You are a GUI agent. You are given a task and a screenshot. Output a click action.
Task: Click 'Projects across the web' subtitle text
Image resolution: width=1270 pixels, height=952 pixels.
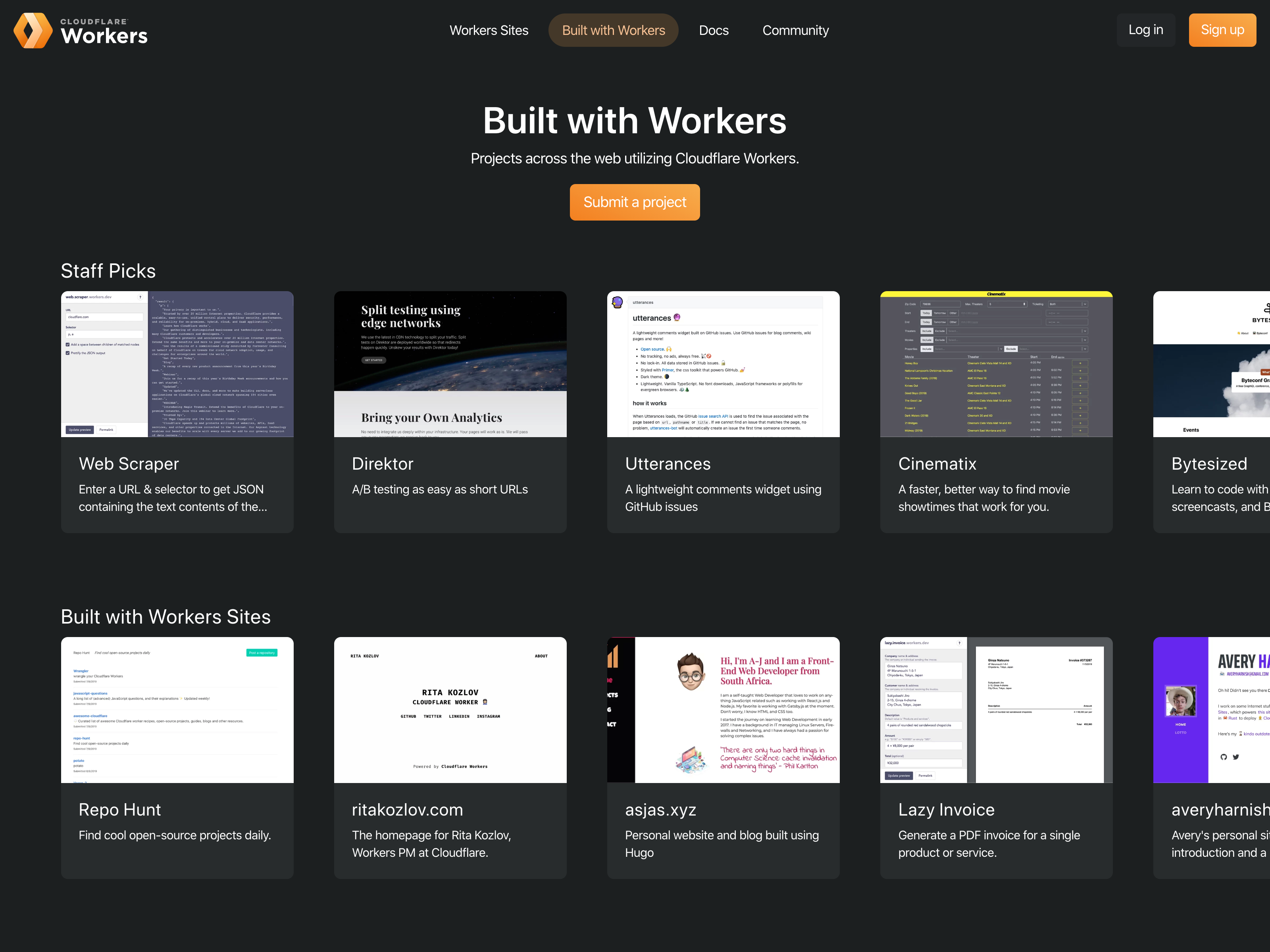[635, 159]
